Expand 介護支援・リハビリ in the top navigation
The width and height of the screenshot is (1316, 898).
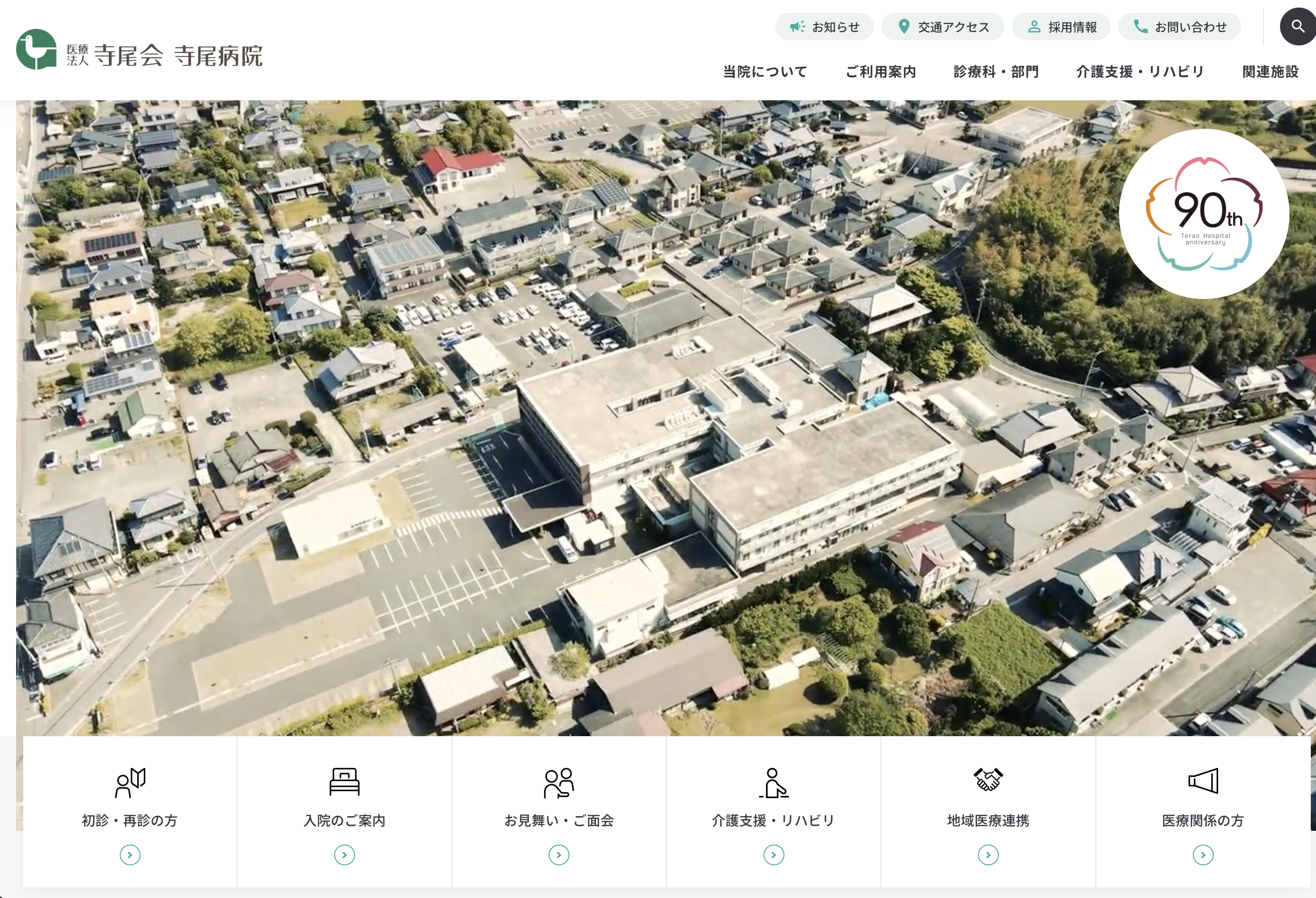tap(1140, 72)
